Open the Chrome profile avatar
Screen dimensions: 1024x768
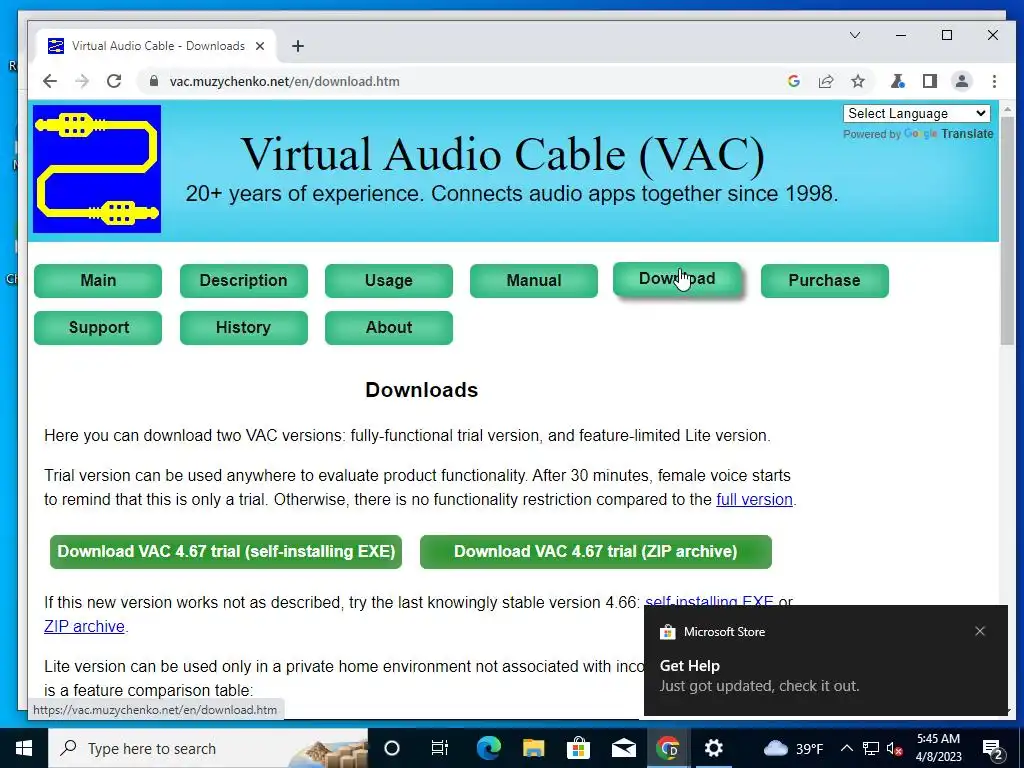(x=961, y=81)
